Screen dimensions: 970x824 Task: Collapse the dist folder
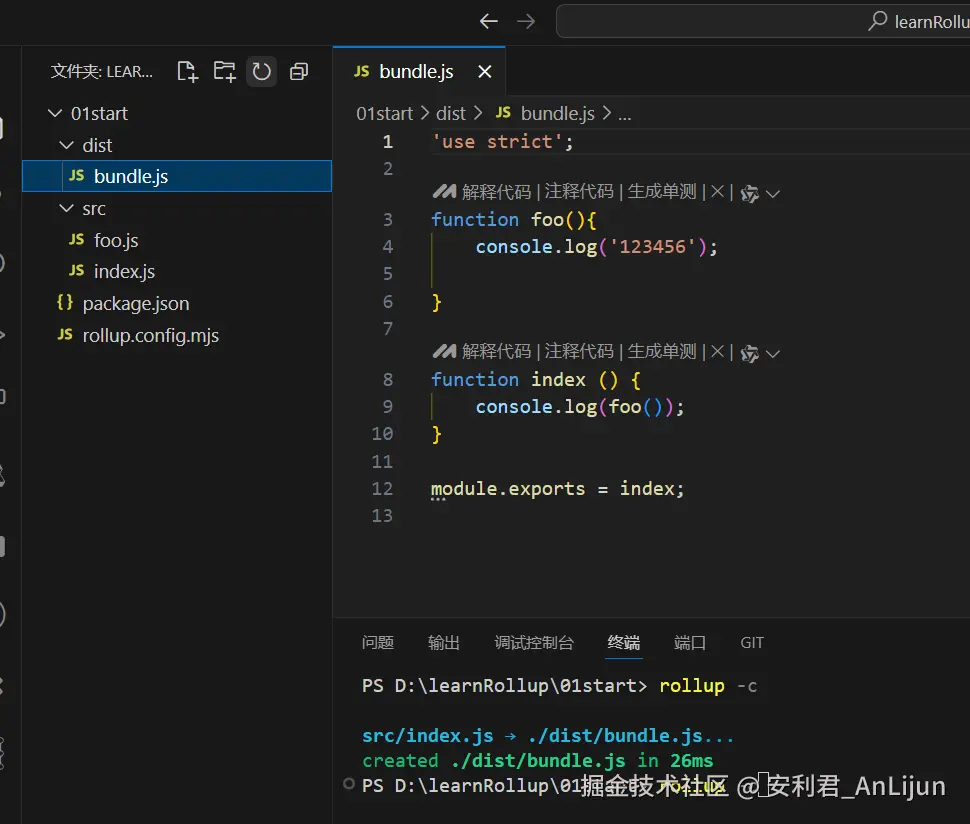(66, 145)
